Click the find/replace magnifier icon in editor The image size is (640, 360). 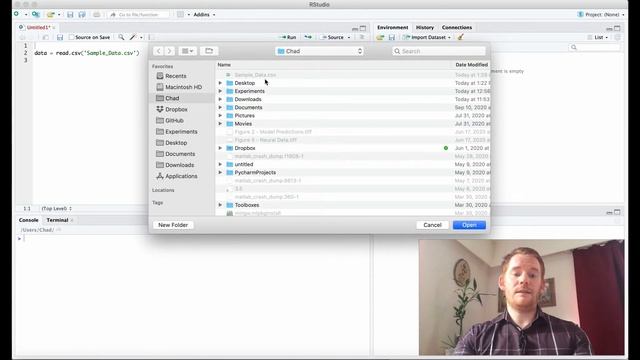[121, 37]
